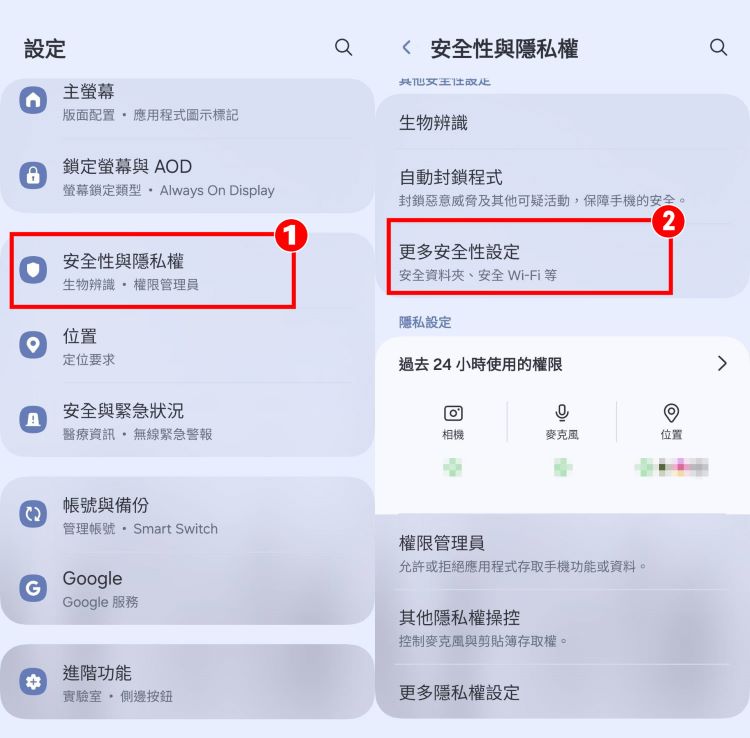
Task: Tap the Google G icon
Action: (x=33, y=588)
